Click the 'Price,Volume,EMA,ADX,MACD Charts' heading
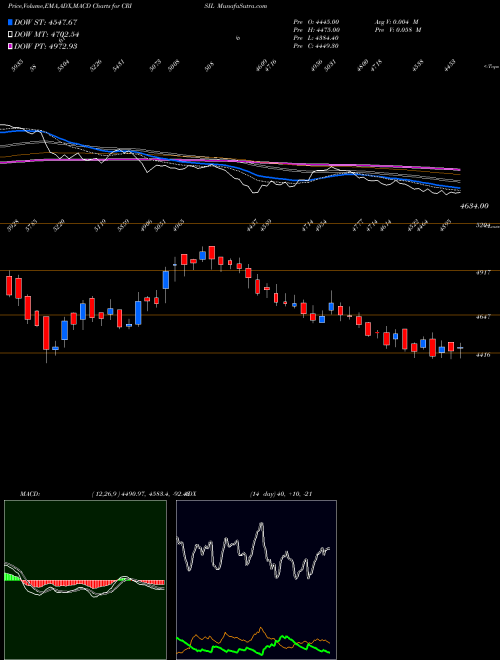Viewport: 500px width, 660px height. (x=59, y=6)
